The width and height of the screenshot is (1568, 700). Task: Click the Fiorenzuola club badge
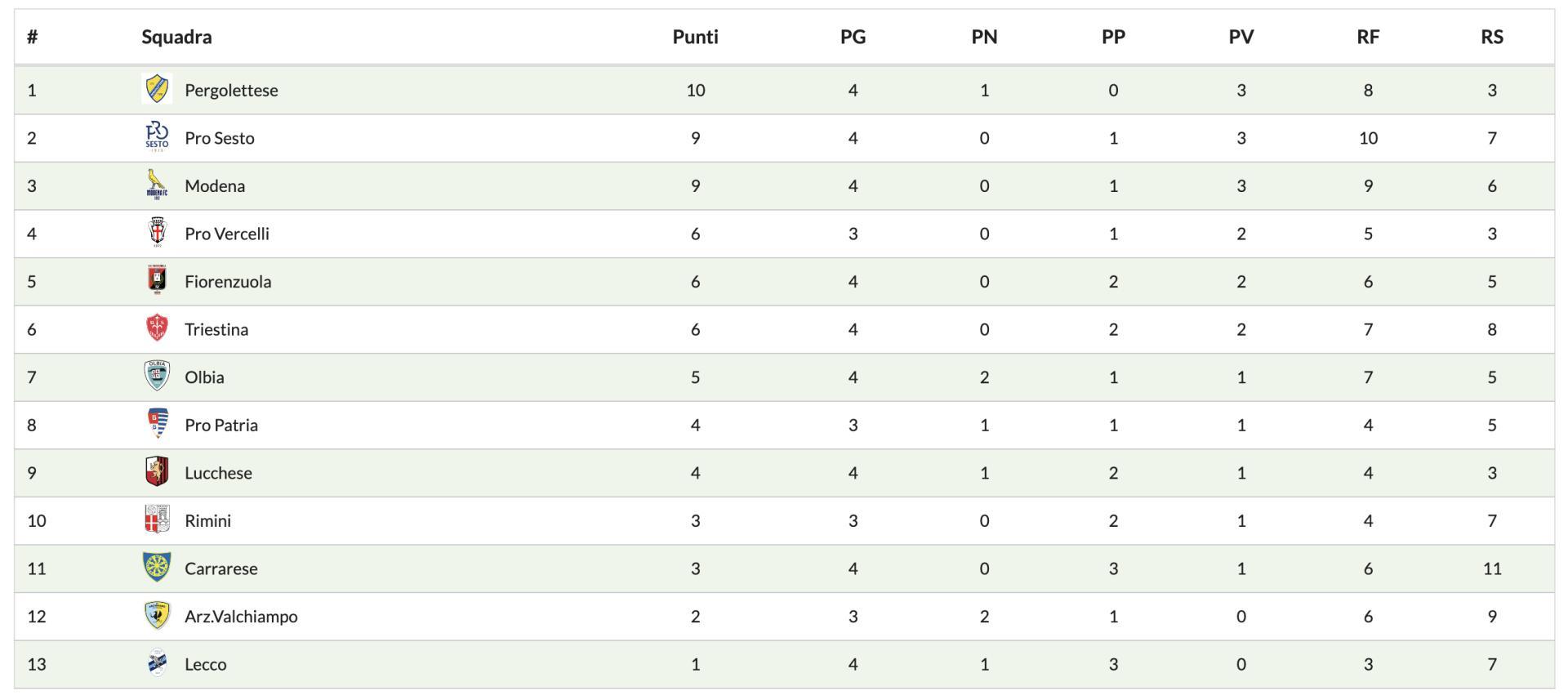157,280
